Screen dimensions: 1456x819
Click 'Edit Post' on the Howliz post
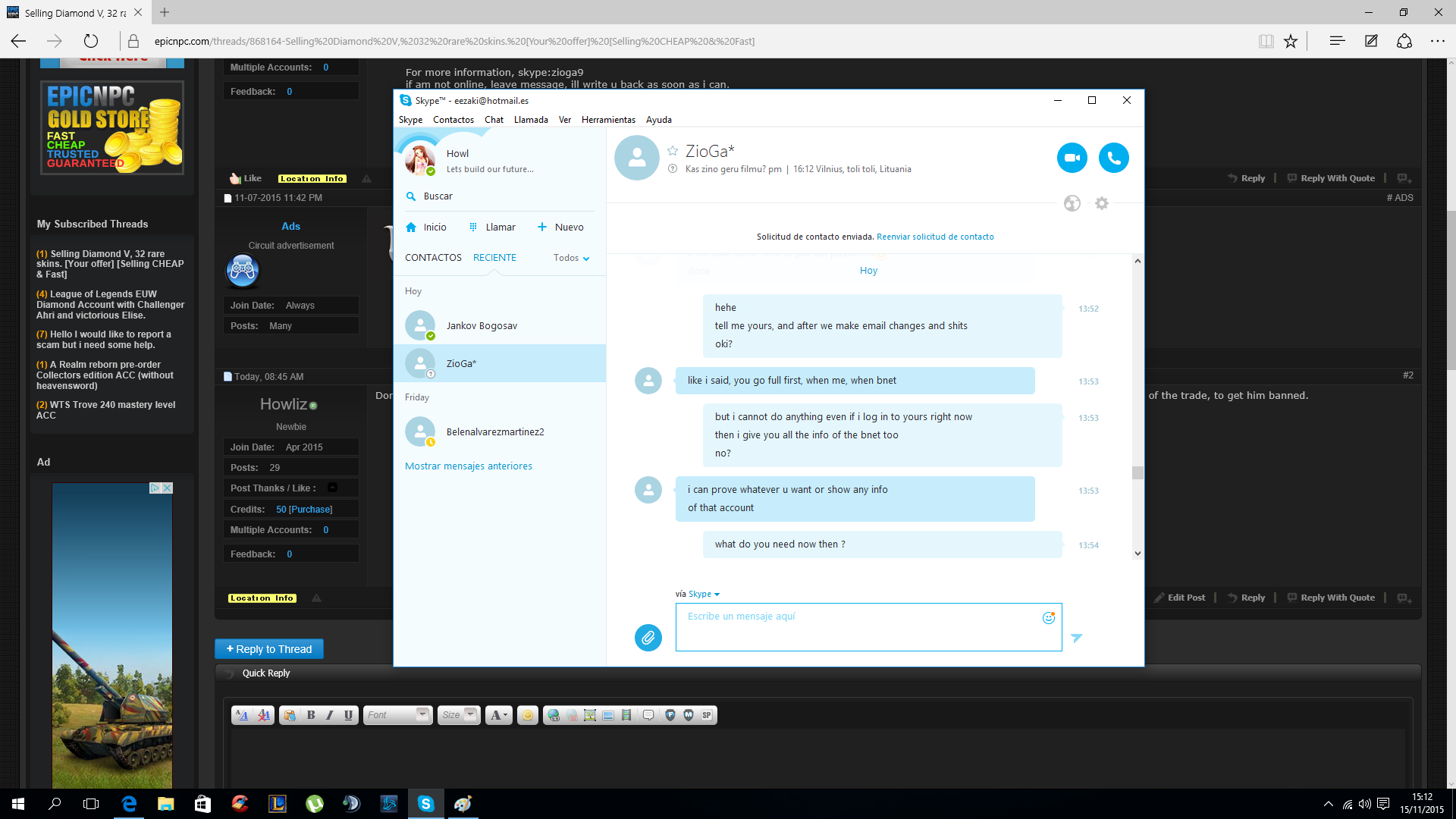tap(1179, 598)
